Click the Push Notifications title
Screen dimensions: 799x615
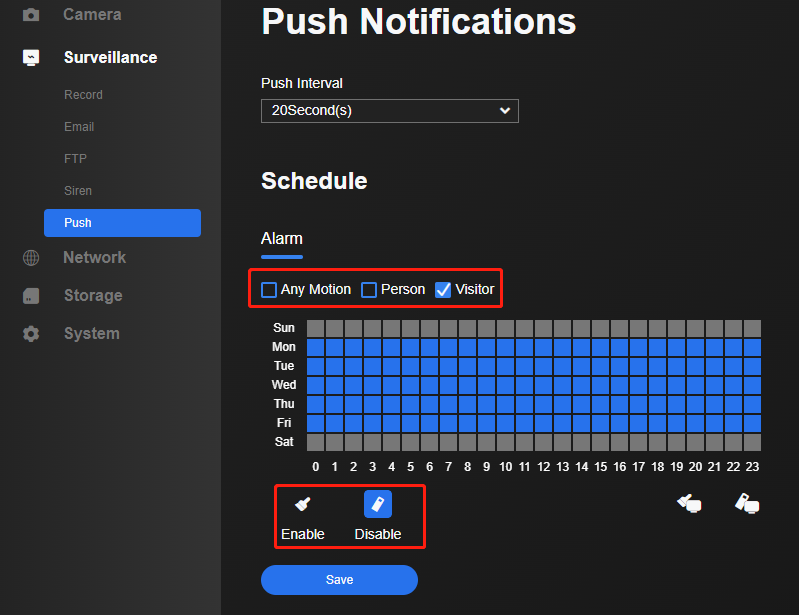(418, 22)
